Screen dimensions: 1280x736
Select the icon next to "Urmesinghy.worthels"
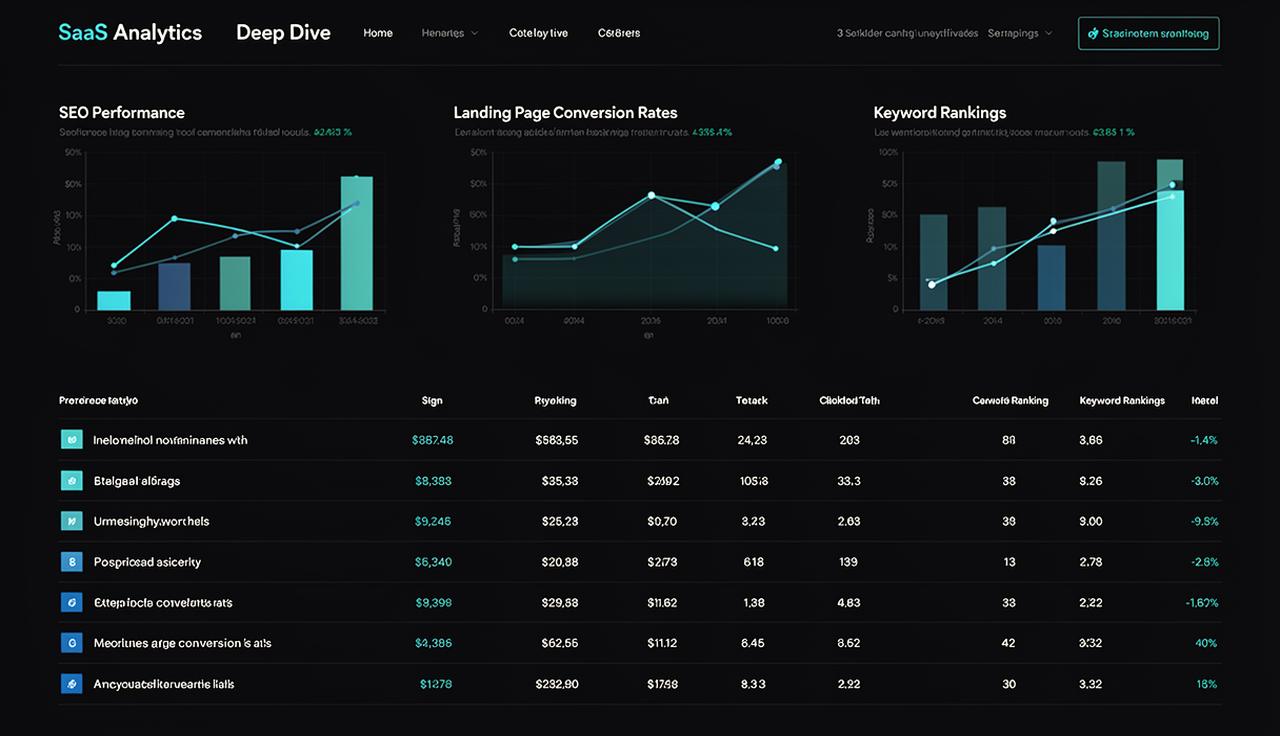[x=71, y=521]
